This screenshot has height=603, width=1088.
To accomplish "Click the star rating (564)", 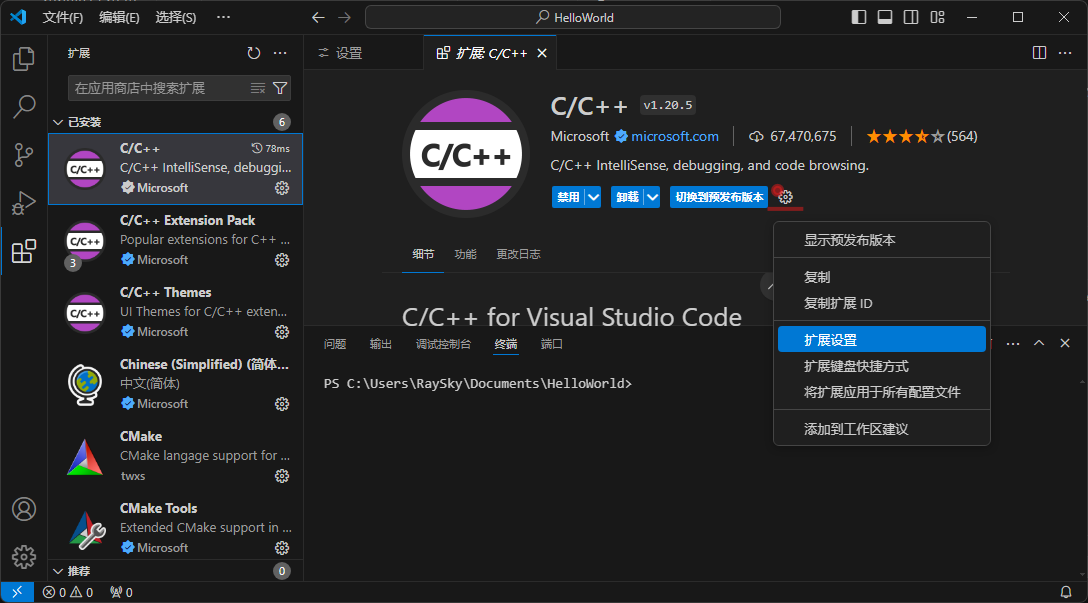I will point(921,137).
